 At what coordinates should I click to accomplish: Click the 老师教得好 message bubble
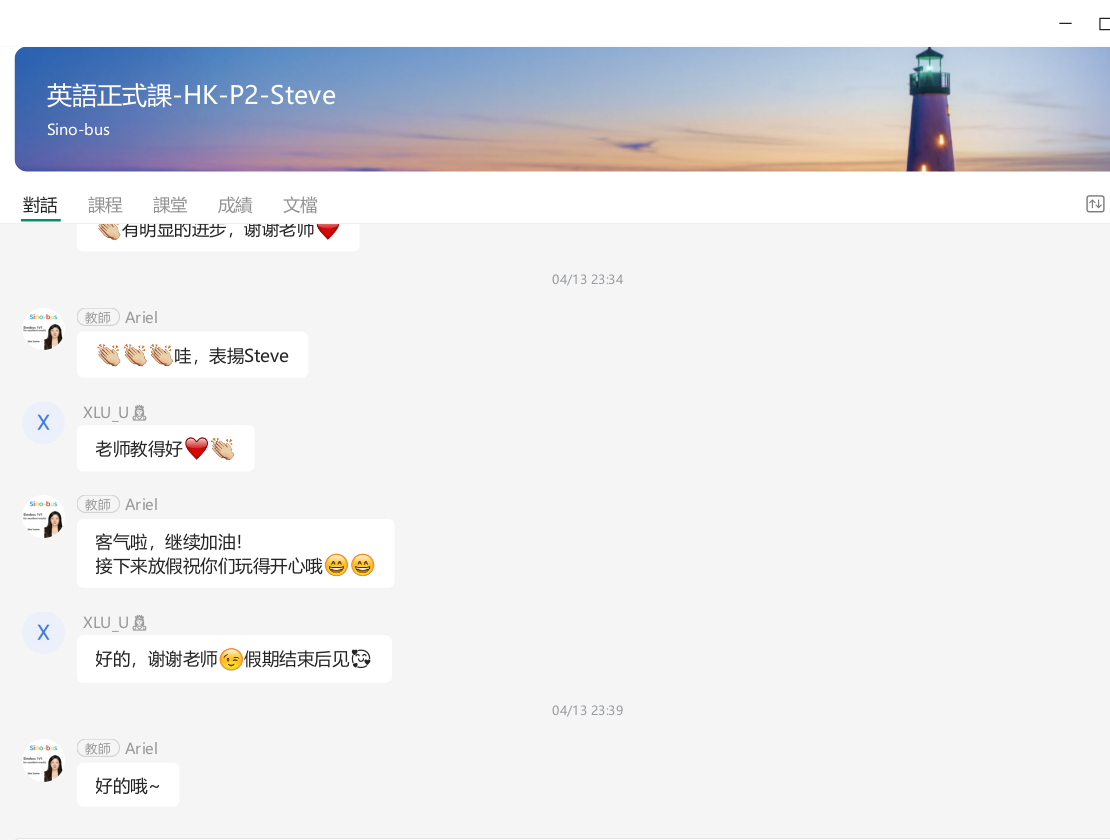165,449
